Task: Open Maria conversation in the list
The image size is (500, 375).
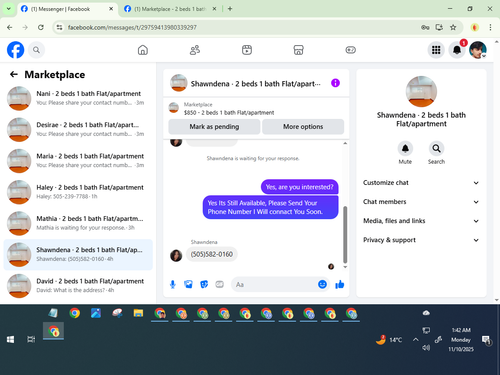Action: (x=78, y=161)
